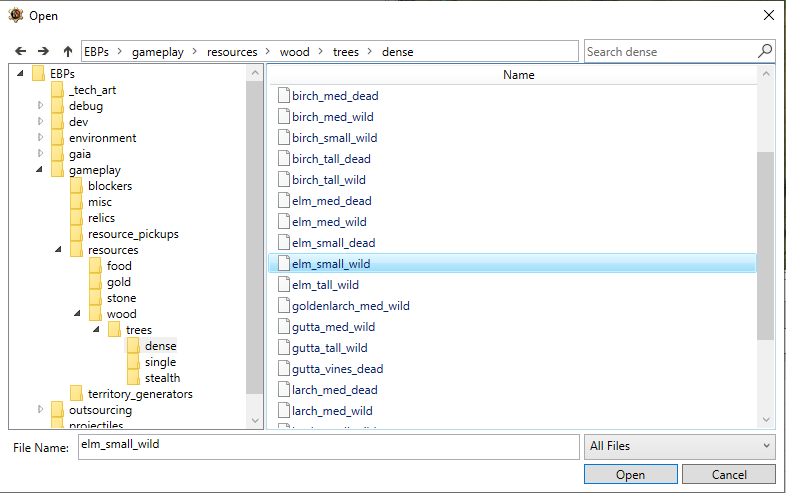Click the Cancel button

(x=729, y=474)
